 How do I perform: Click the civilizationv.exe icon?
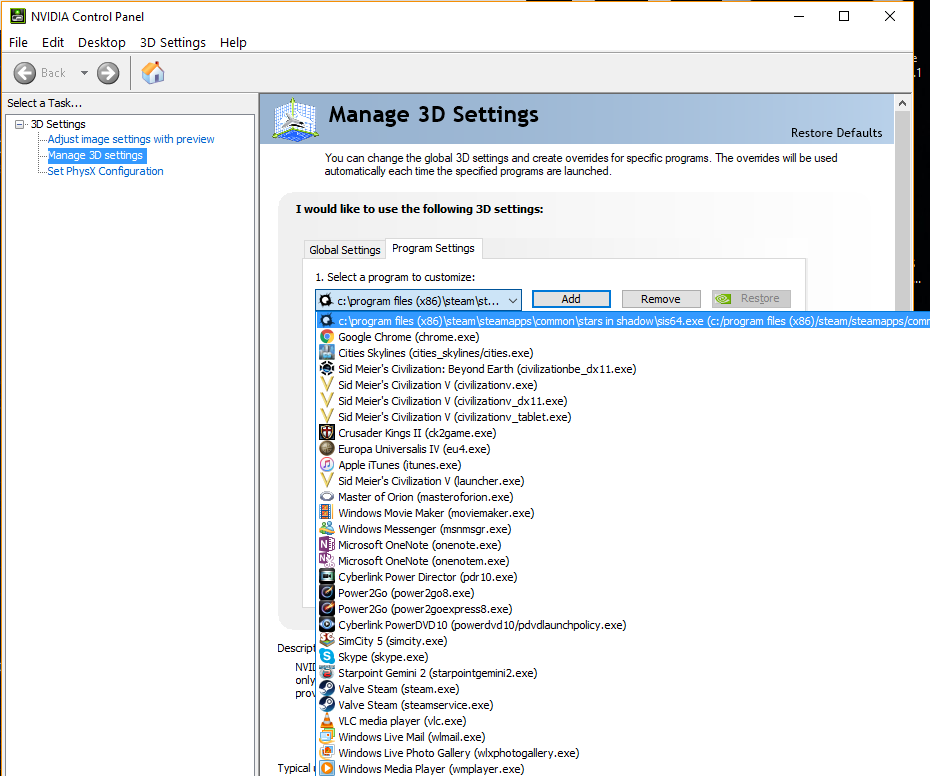327,384
